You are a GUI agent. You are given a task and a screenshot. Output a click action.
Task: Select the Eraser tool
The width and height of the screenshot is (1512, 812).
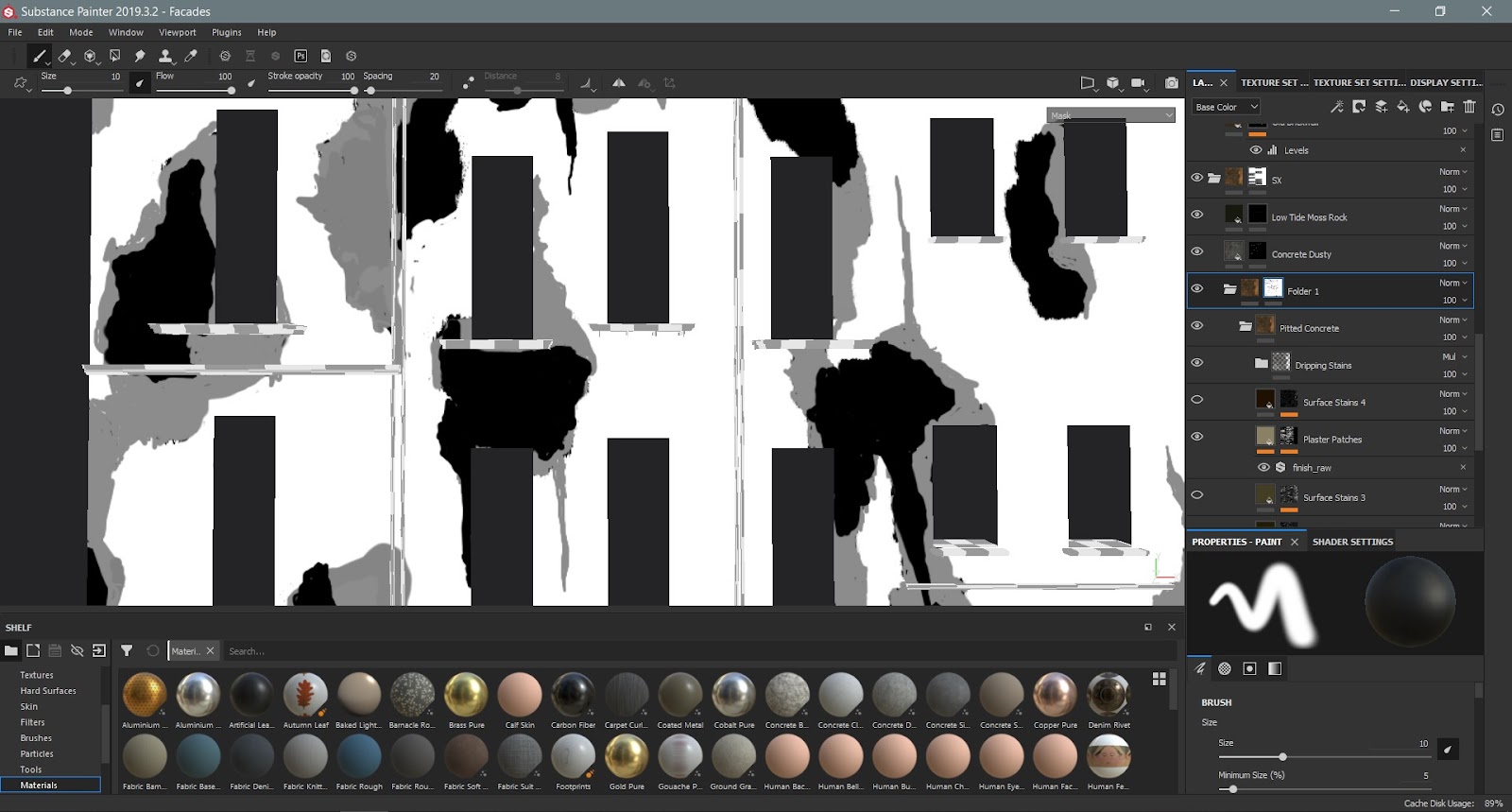tap(64, 56)
